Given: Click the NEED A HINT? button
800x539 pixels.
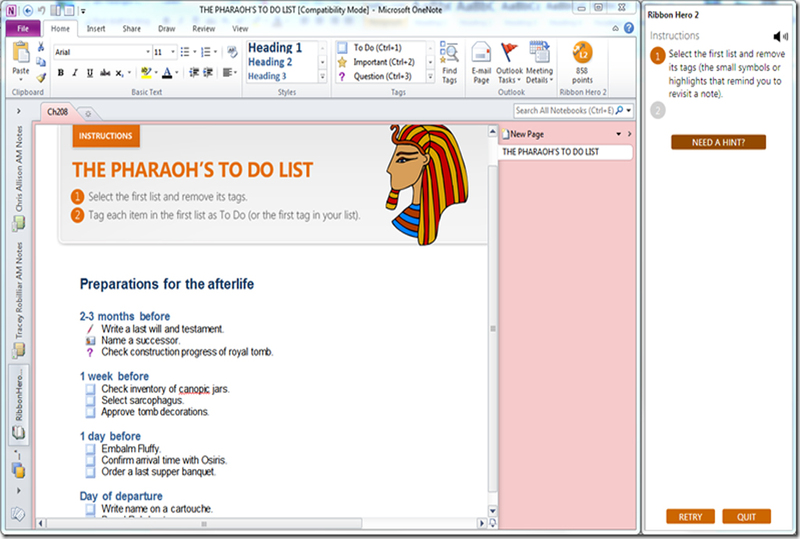Looking at the screenshot, I should click(x=718, y=142).
